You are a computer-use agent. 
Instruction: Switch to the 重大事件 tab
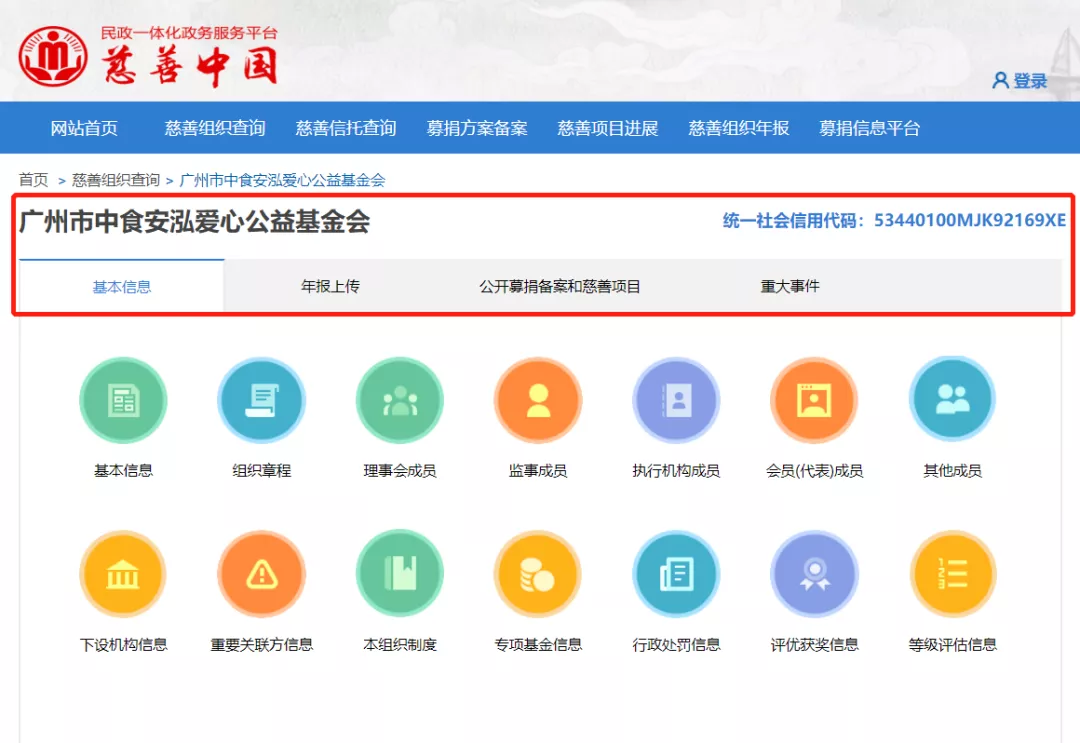pyautogui.click(x=790, y=286)
